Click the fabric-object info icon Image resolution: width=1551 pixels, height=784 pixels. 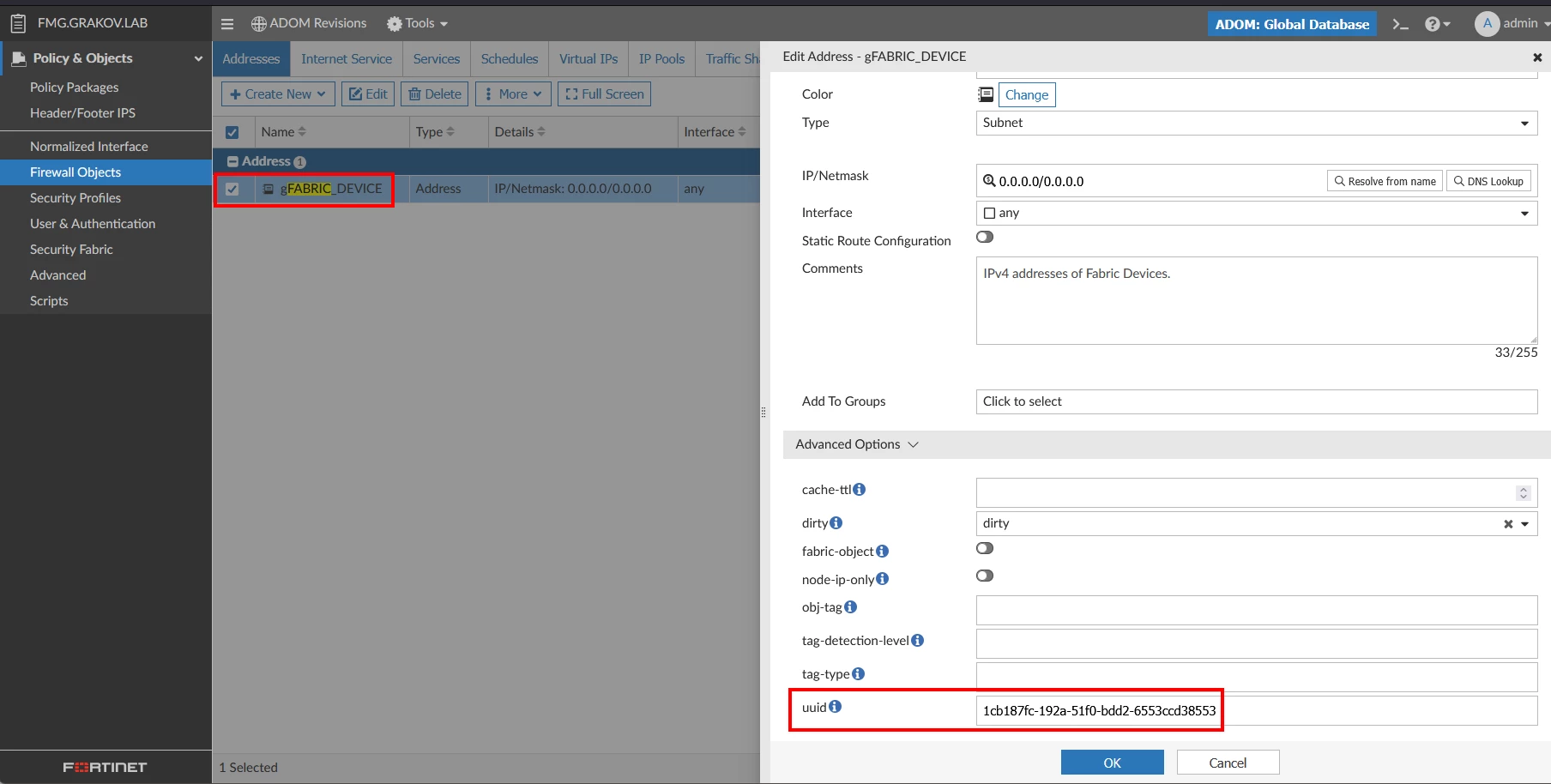(x=882, y=551)
